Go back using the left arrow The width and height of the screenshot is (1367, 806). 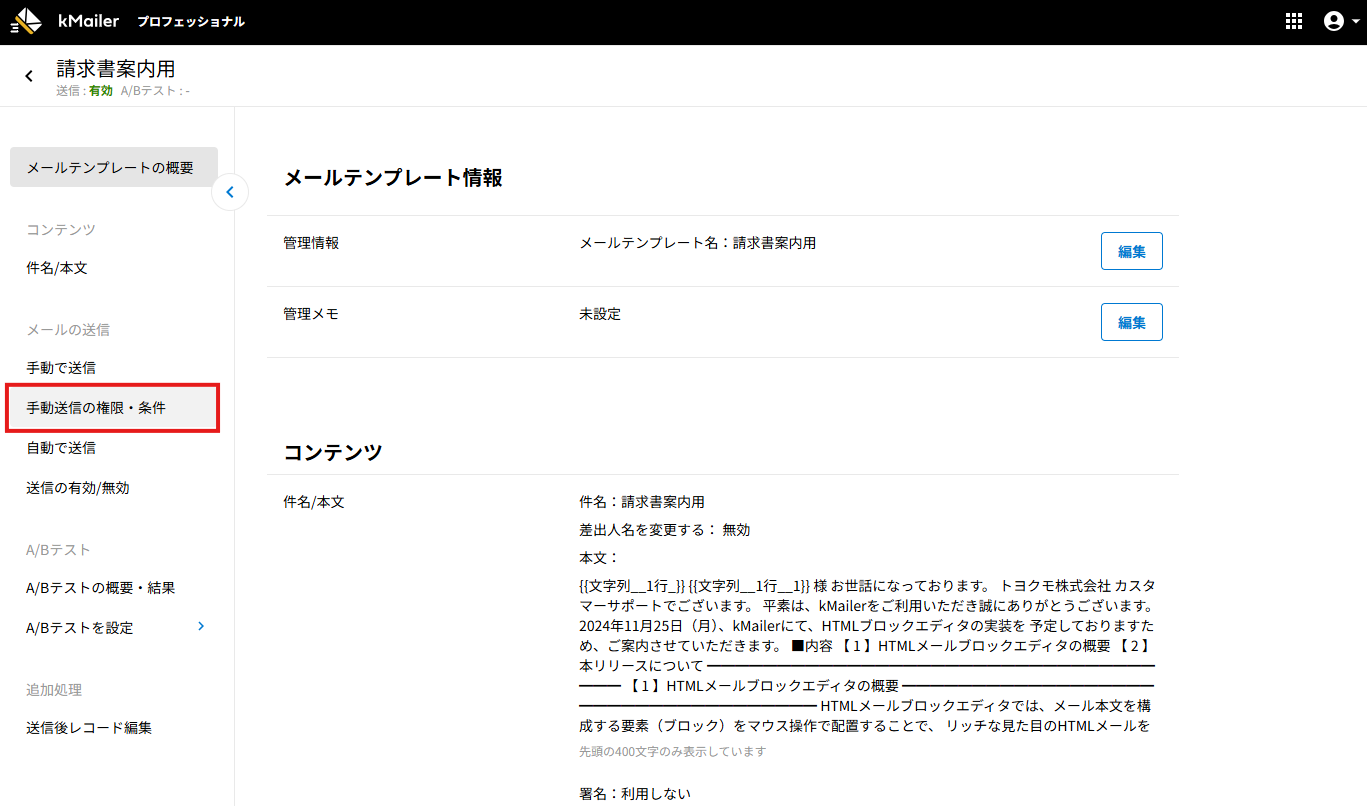tap(29, 76)
